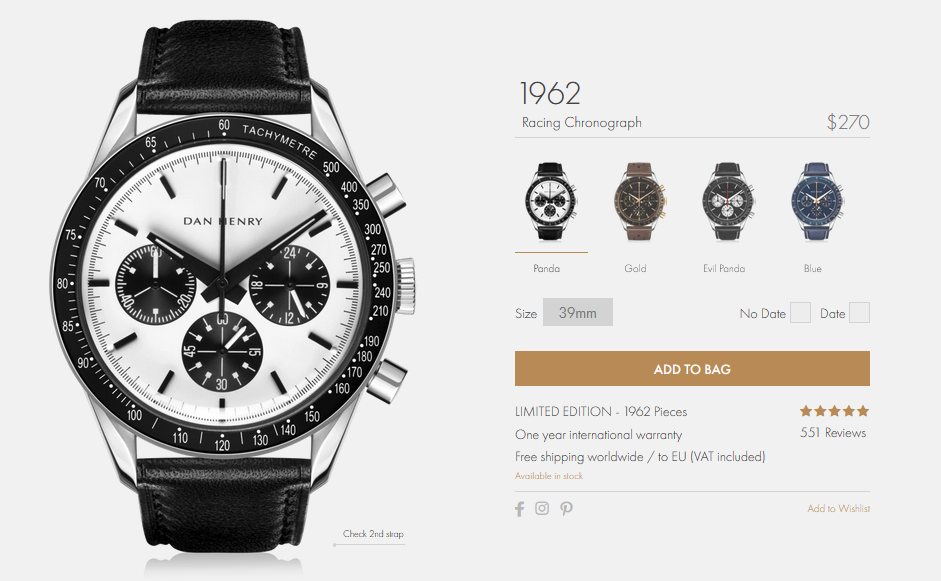Screen dimensions: 941x581
Task: Select the Panda watch thumbnail
Action: (551, 202)
